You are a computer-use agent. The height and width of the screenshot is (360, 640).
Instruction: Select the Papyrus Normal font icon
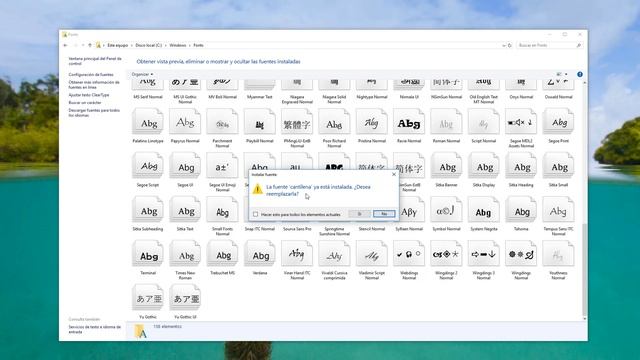click(185, 122)
